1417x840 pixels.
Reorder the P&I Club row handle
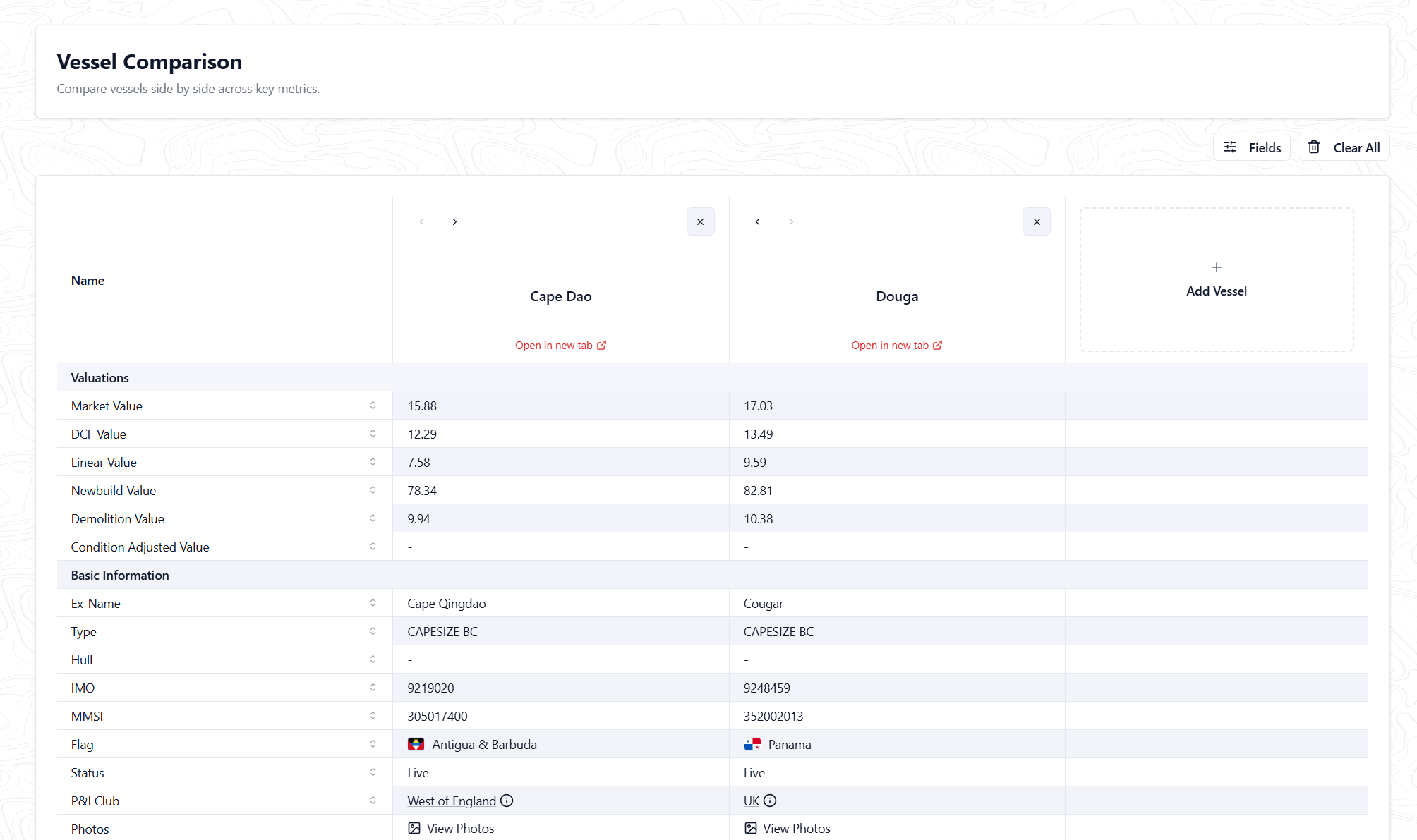[373, 801]
